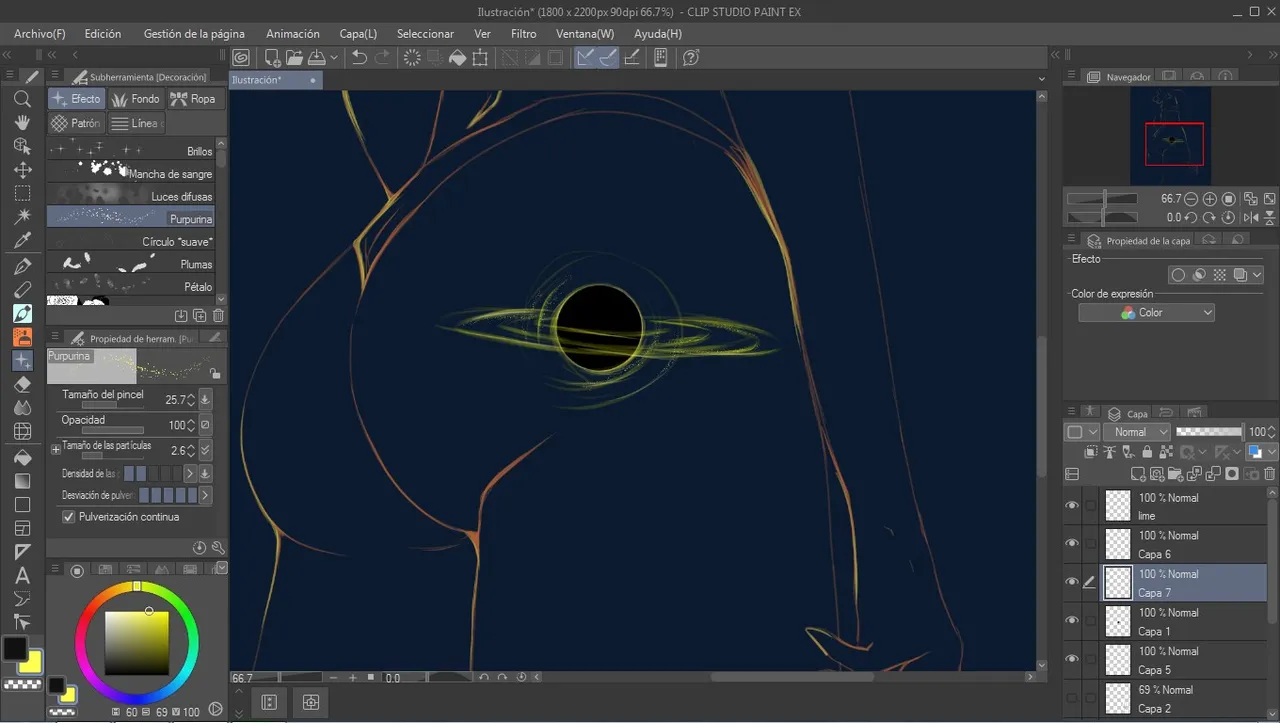This screenshot has width=1280, height=723.
Task: Select the Gradient tool
Action: tap(22, 481)
